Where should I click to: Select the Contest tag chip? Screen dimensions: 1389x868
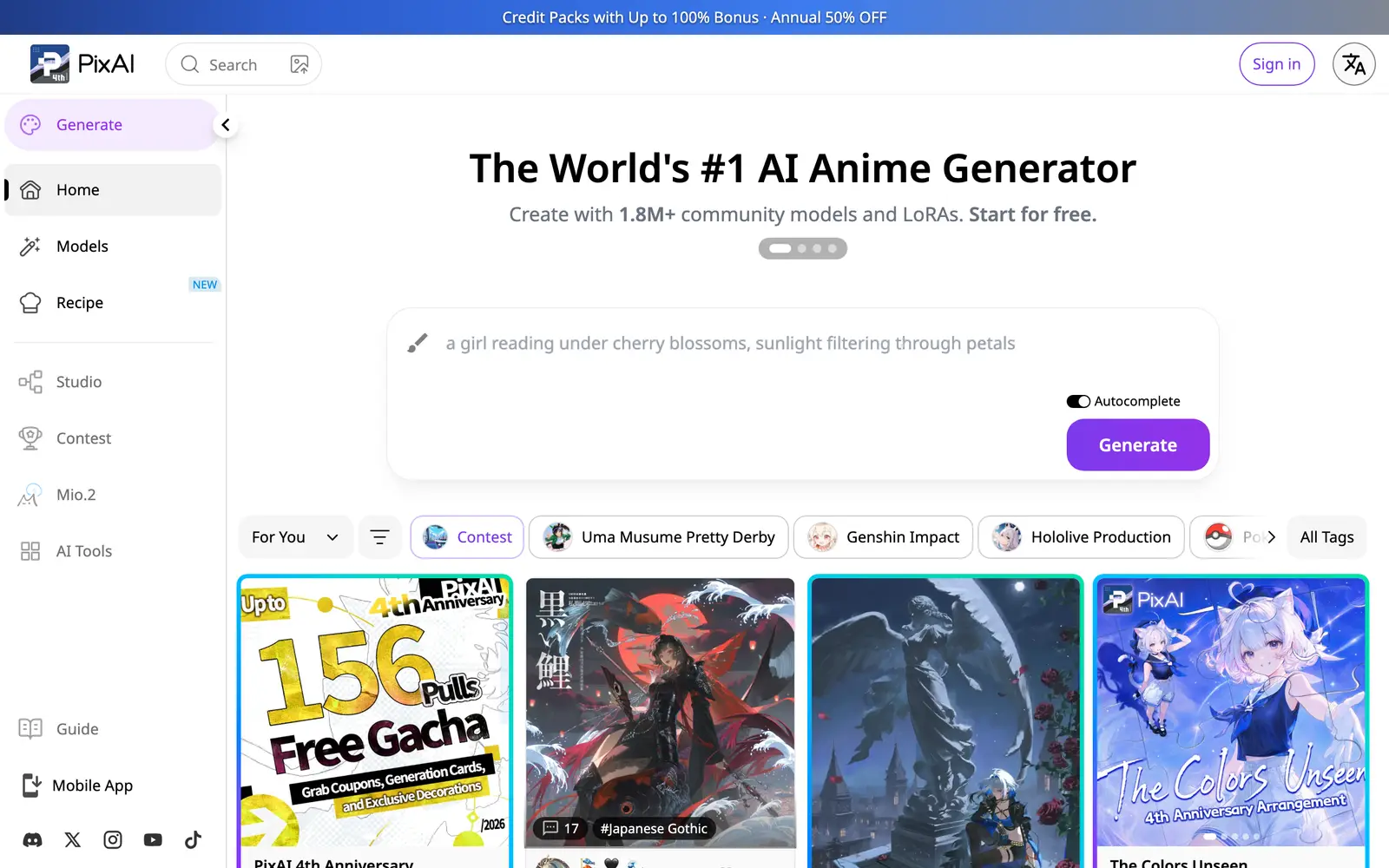pos(467,537)
